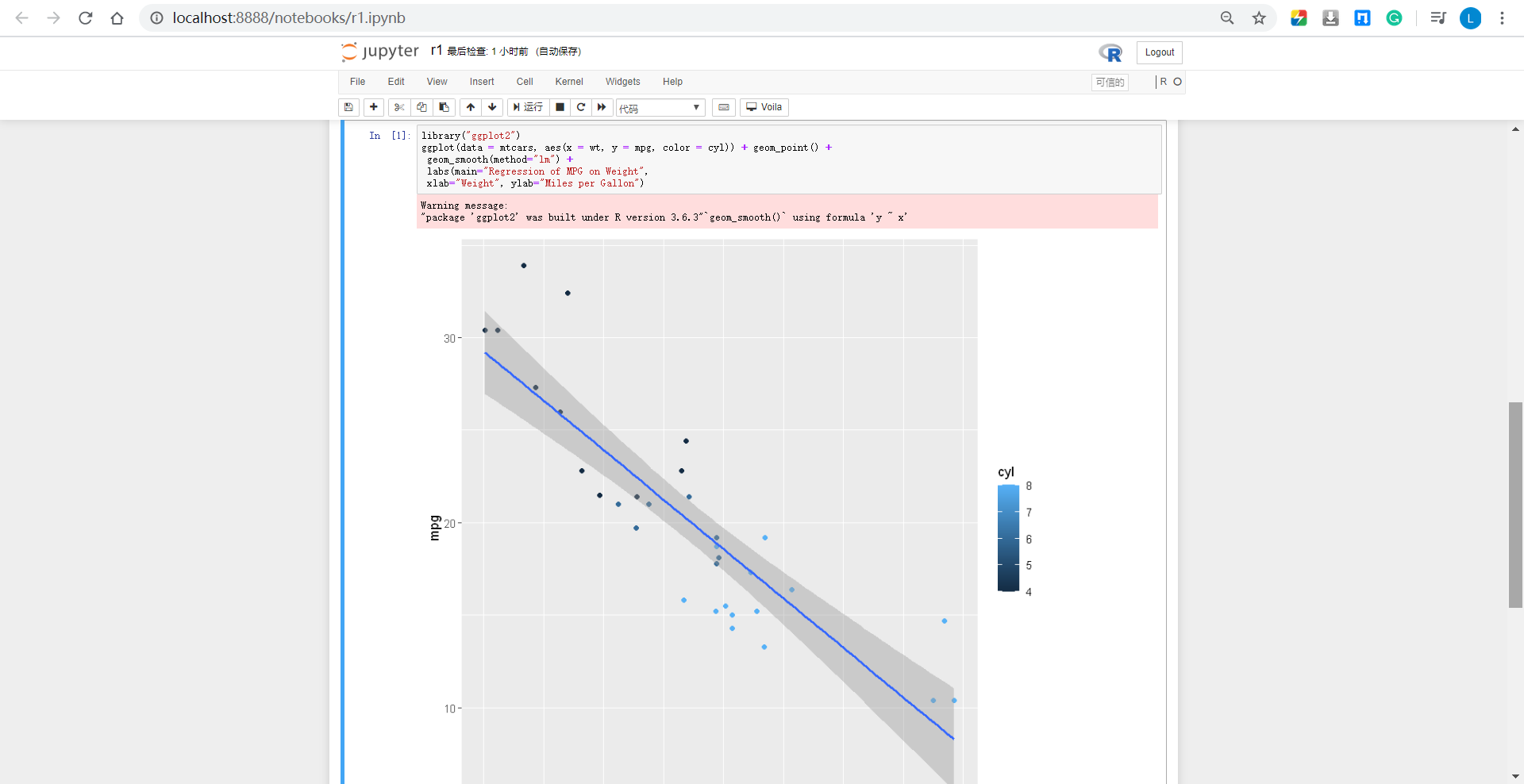This screenshot has width=1524, height=784.
Task: Open the Kernel menu
Action: [569, 82]
